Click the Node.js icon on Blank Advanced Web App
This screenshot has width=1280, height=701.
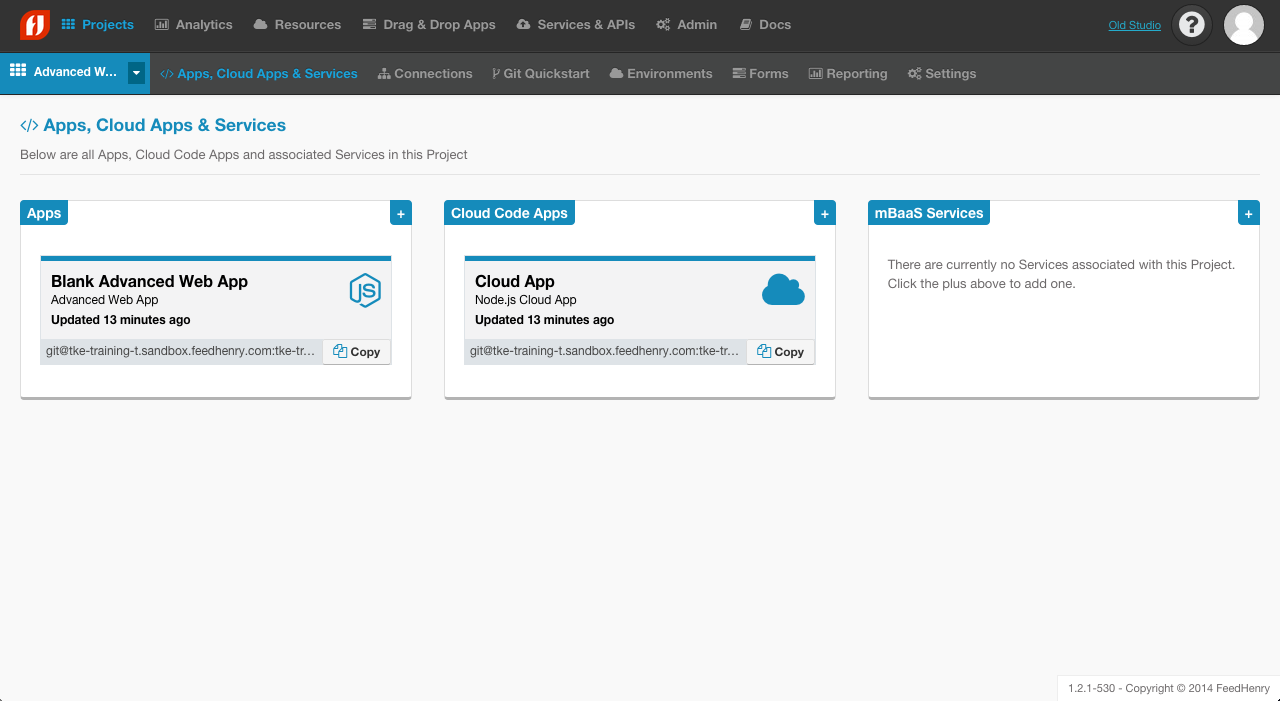point(365,290)
